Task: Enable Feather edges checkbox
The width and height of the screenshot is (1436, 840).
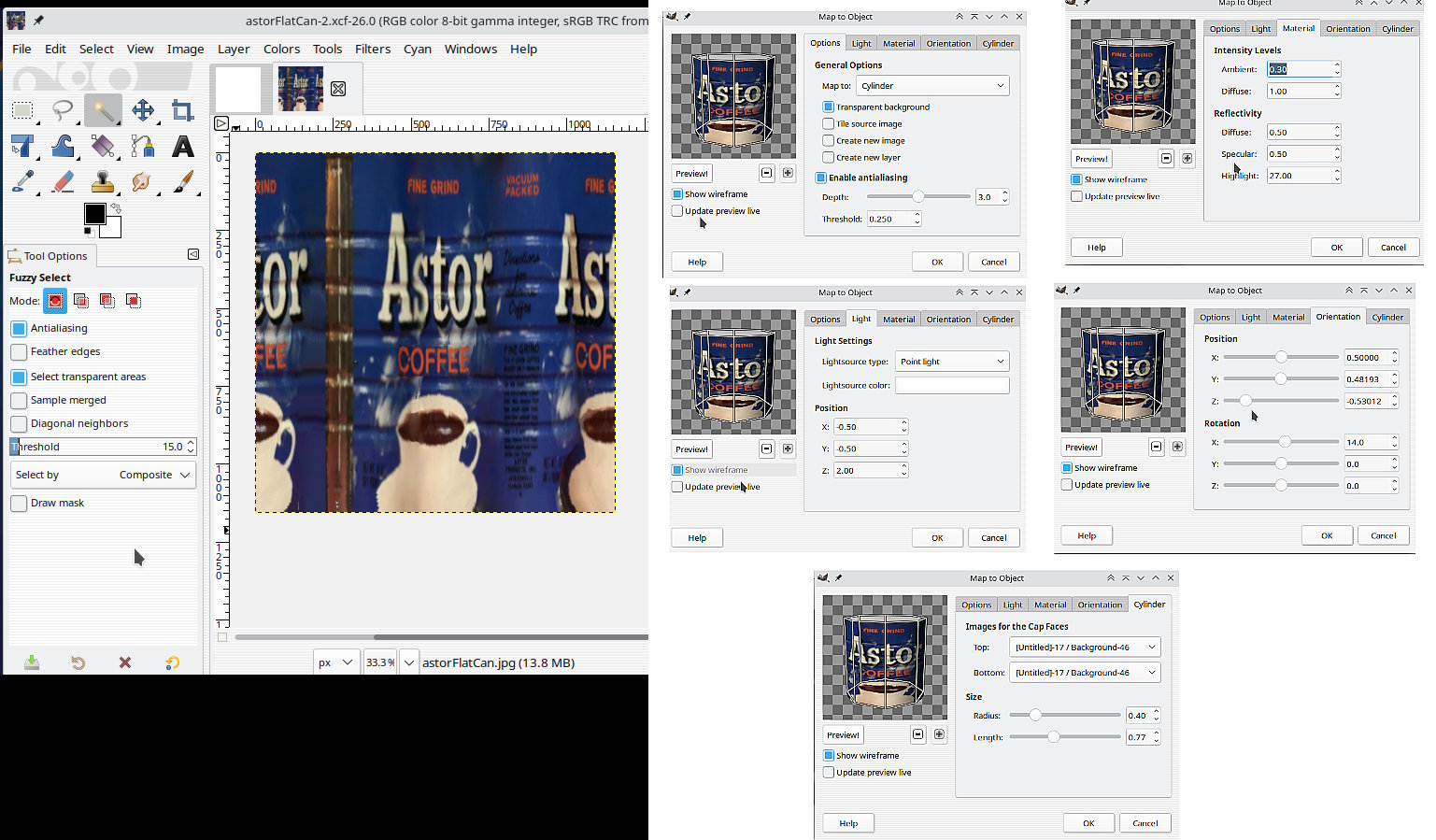Action: click(x=19, y=351)
